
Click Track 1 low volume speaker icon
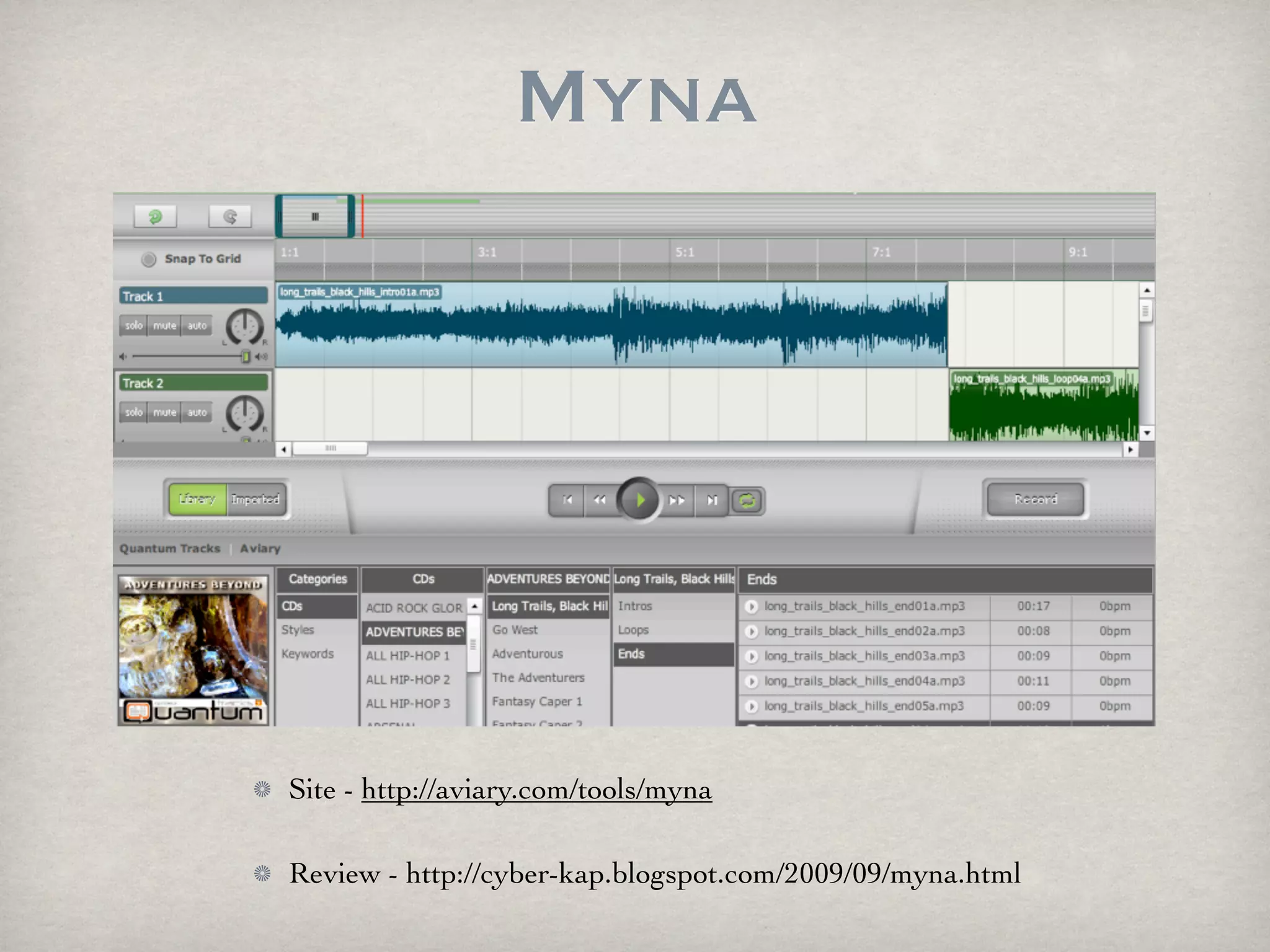pos(123,356)
